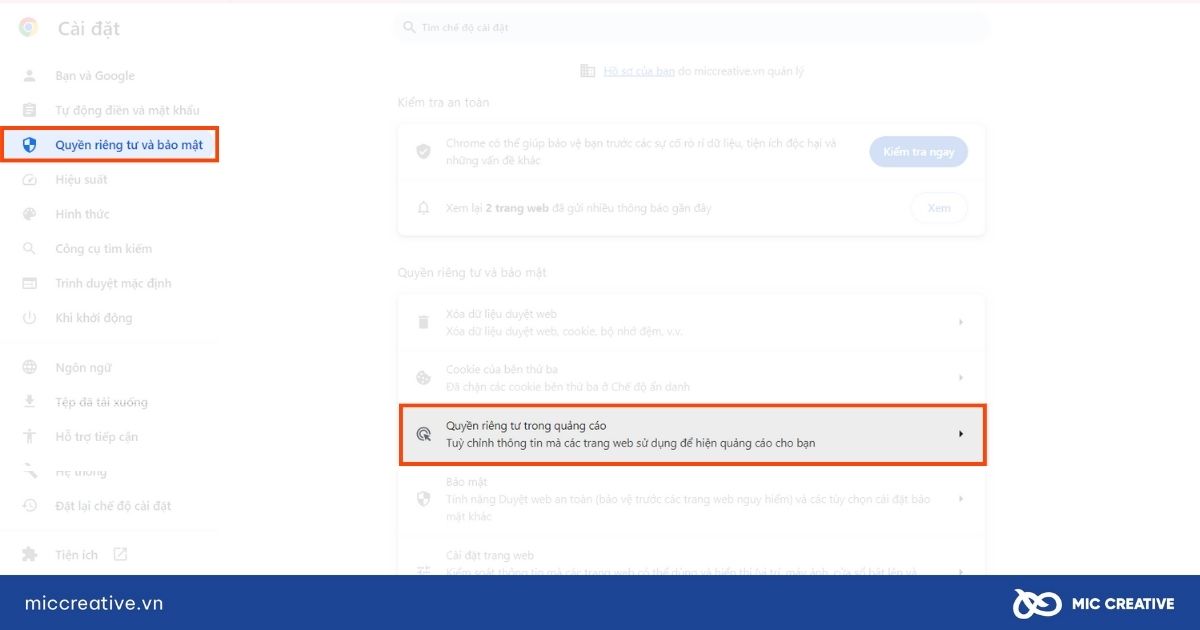Select Quyền riêng tư và bảo mật menu
The height and width of the screenshot is (630, 1200).
(109, 145)
